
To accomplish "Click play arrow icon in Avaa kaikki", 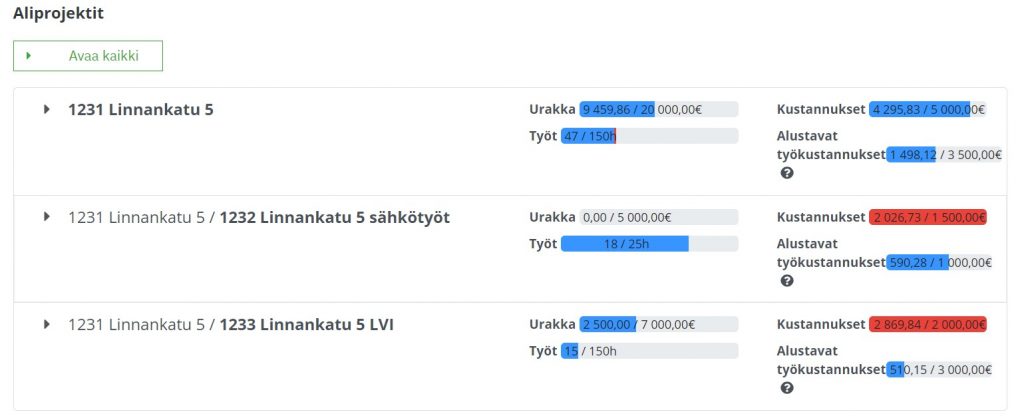I will (29, 56).
